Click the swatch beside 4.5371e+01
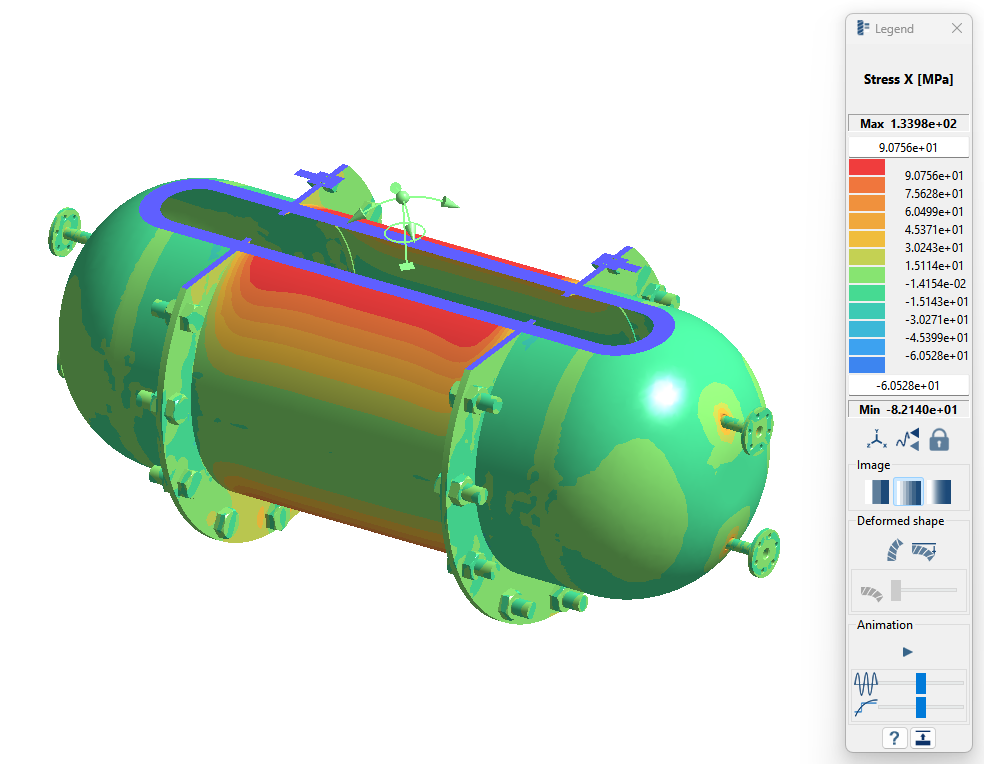This screenshot has height=764, width=984. pyautogui.click(x=867, y=221)
